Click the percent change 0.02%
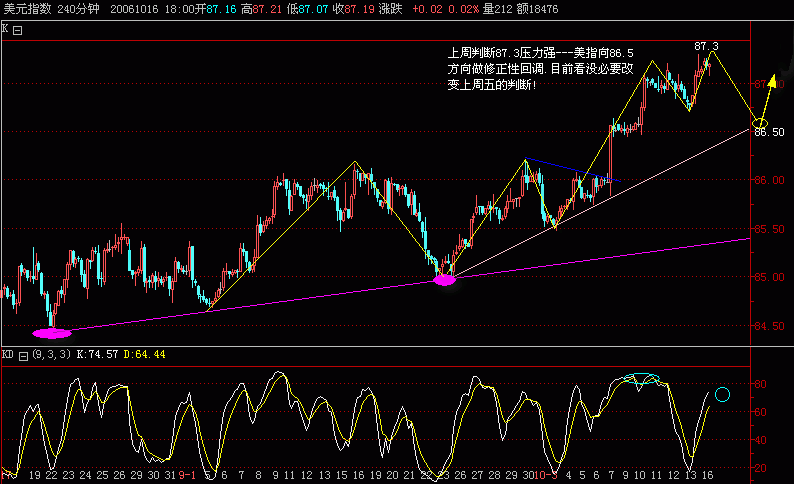The image size is (794, 484). (464, 9)
